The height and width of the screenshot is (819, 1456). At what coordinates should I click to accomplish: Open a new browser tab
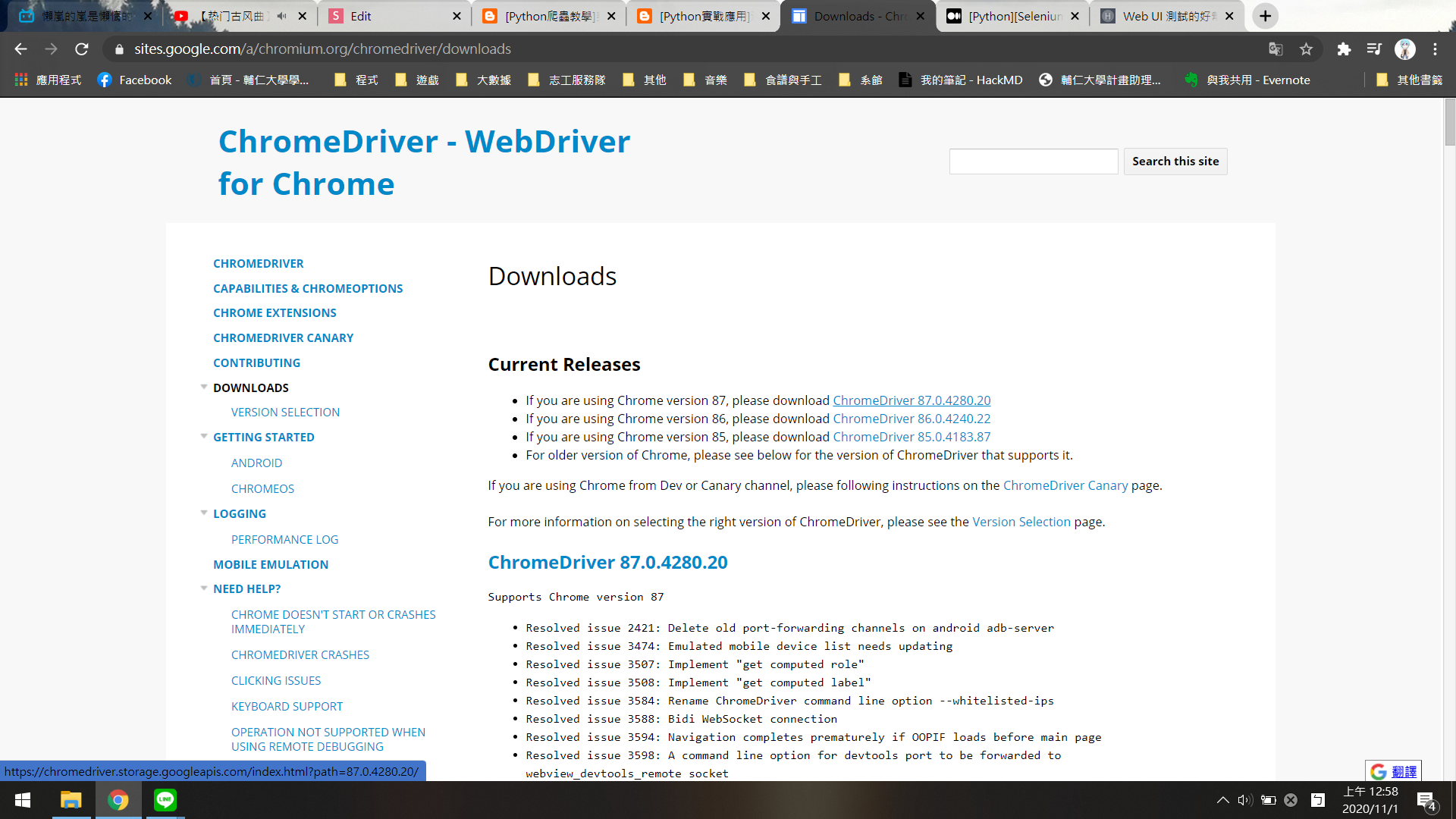[x=1265, y=16]
